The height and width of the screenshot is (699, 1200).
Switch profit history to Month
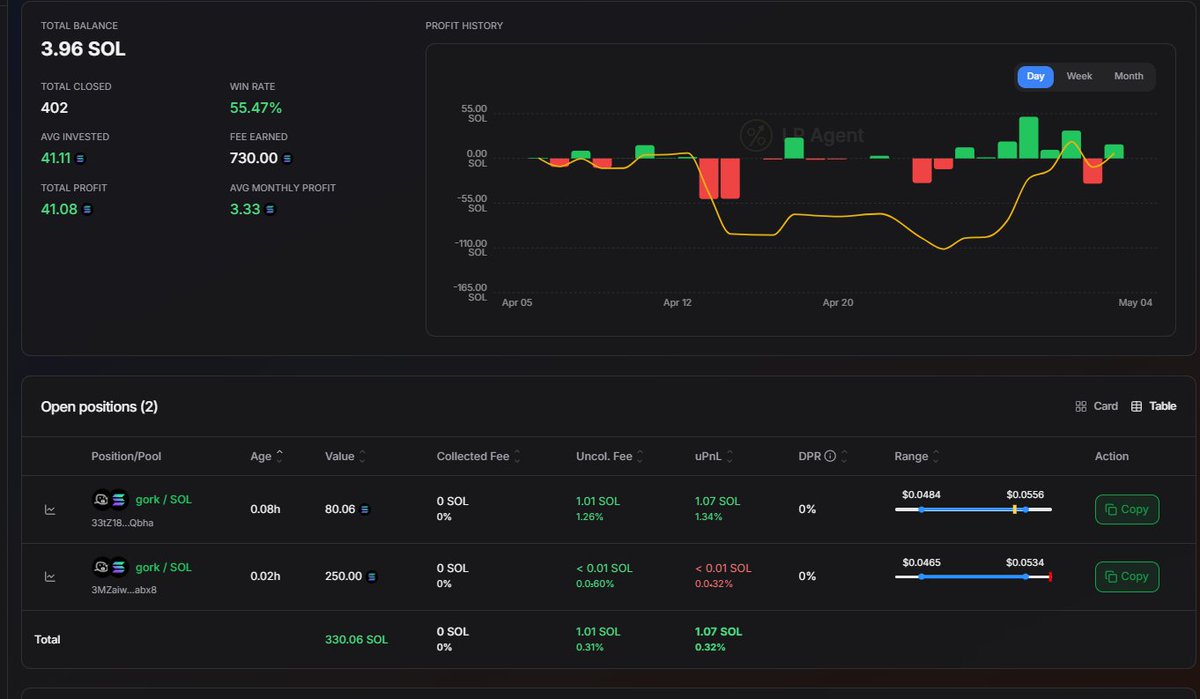pos(1128,76)
